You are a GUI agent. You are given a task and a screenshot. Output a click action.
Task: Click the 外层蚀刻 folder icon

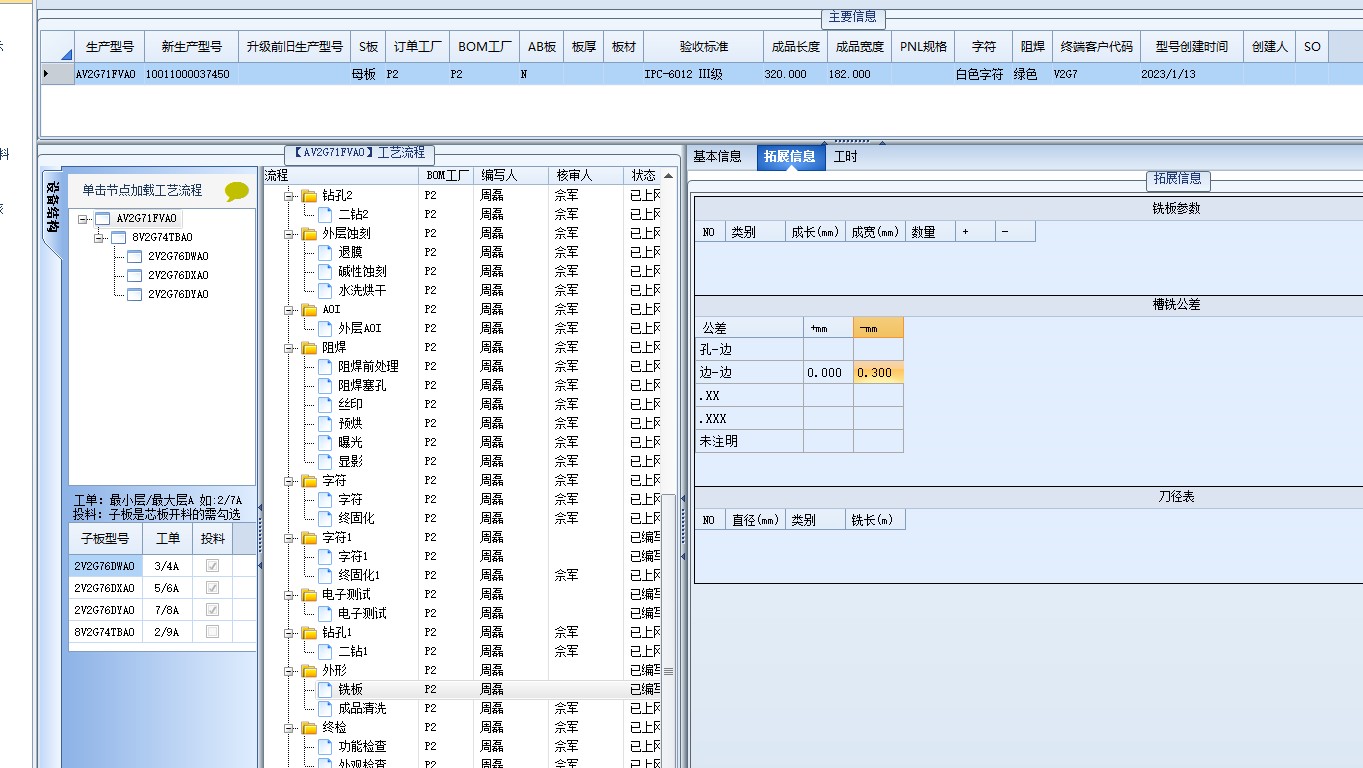click(x=309, y=234)
